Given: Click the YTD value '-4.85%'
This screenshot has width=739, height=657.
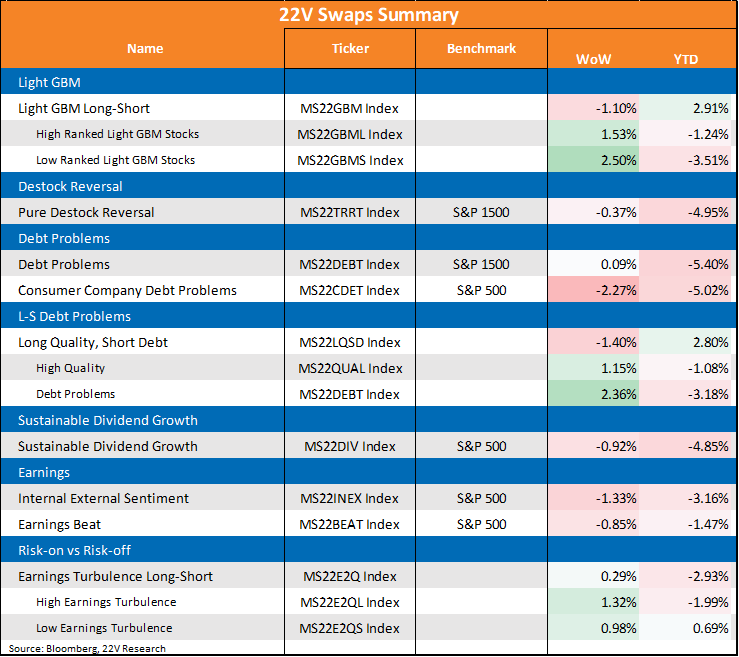Looking at the screenshot, I should click(708, 446).
